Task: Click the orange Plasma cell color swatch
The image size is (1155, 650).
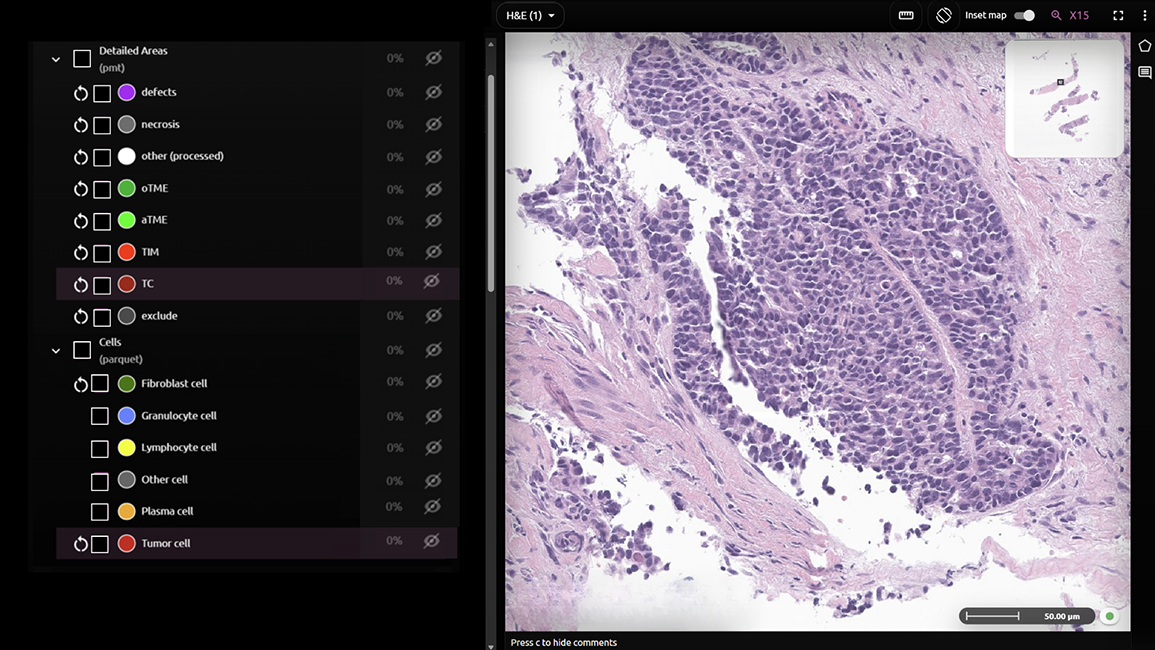Action: (127, 511)
